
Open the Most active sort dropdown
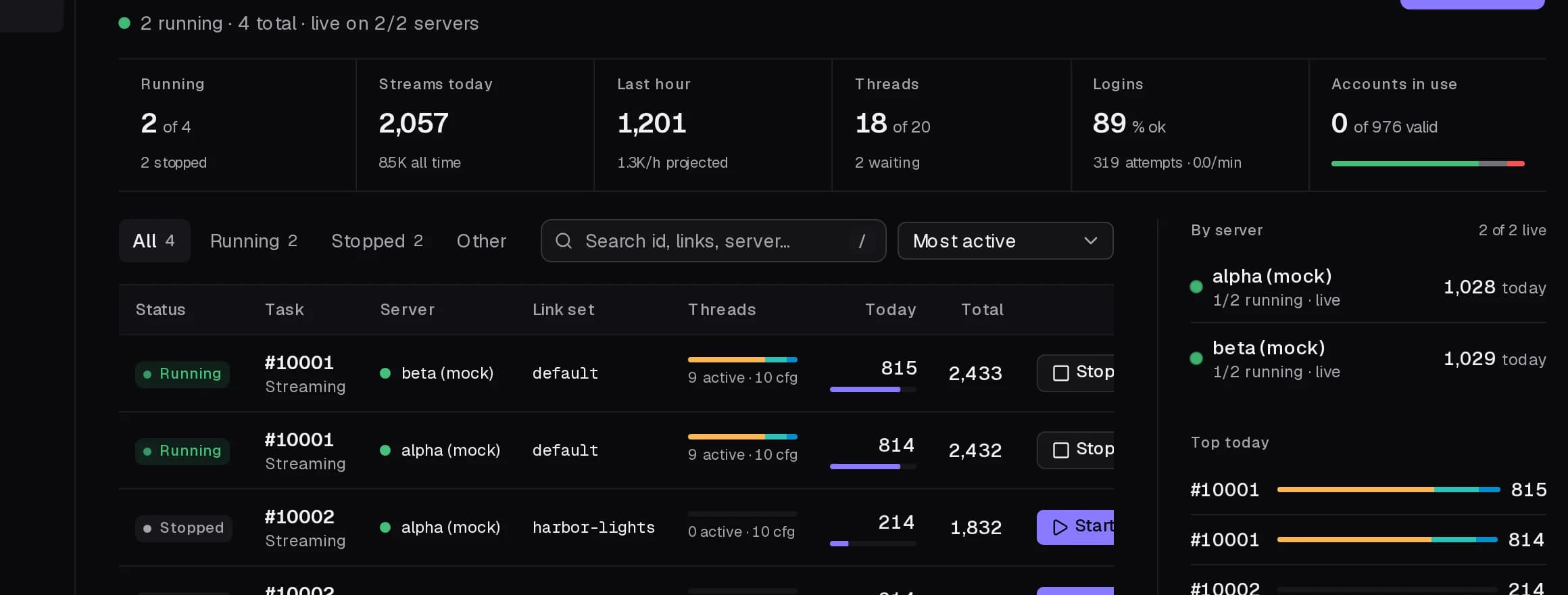pyautogui.click(x=1005, y=241)
